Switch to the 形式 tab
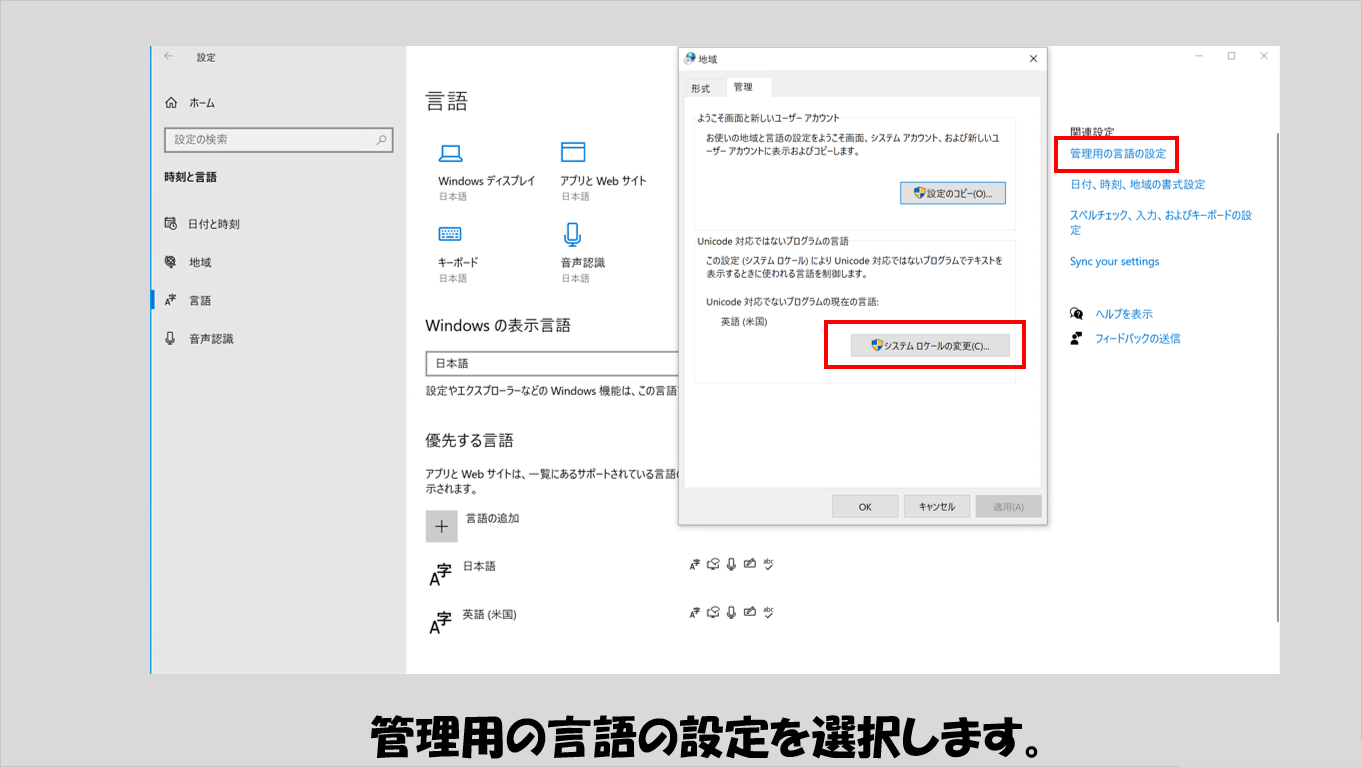The image size is (1362, 767). (x=700, y=88)
